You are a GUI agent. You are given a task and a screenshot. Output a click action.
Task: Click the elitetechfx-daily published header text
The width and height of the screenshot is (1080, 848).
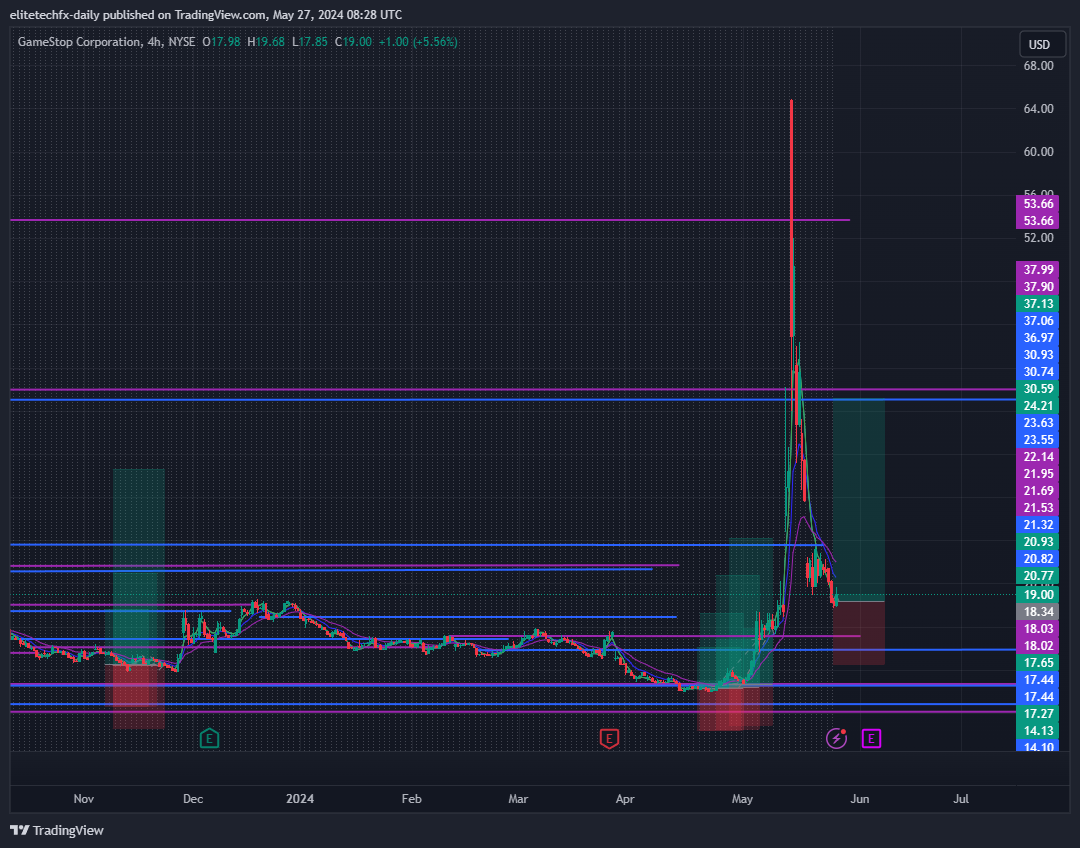[206, 14]
